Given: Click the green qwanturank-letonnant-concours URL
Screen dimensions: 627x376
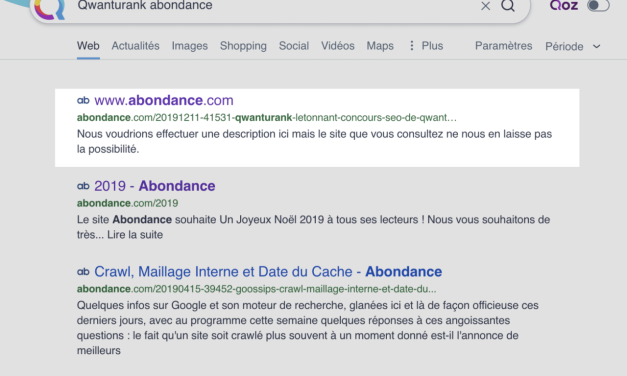Looking at the screenshot, I should tap(267, 118).
